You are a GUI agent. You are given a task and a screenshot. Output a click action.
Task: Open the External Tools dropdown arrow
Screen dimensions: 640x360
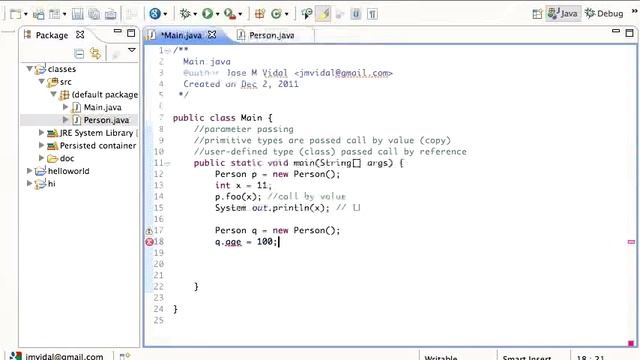click(x=240, y=14)
